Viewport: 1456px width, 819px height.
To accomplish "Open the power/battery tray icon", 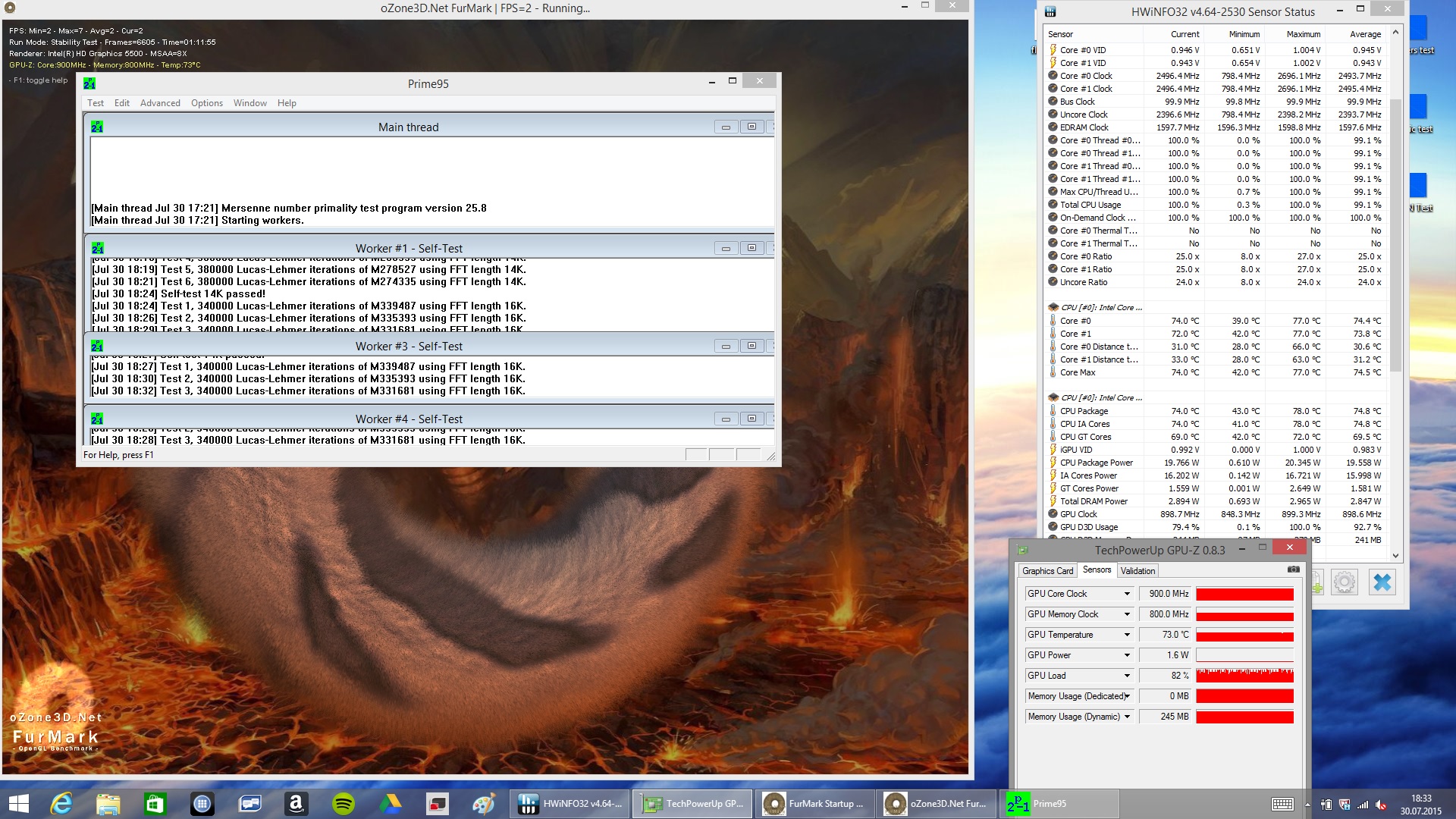I will 1326,805.
